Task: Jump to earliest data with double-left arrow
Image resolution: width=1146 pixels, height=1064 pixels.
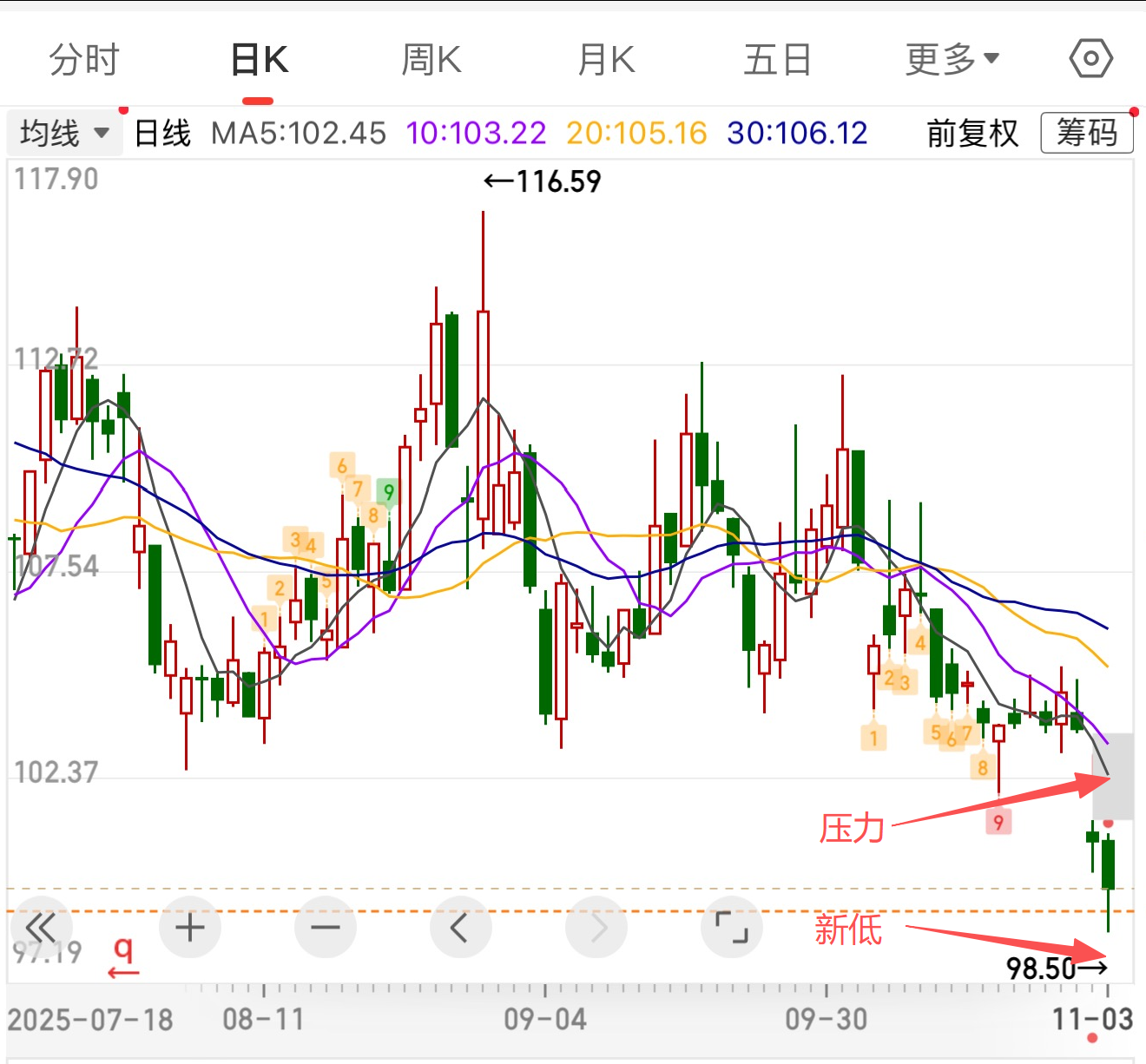Action: (x=40, y=927)
